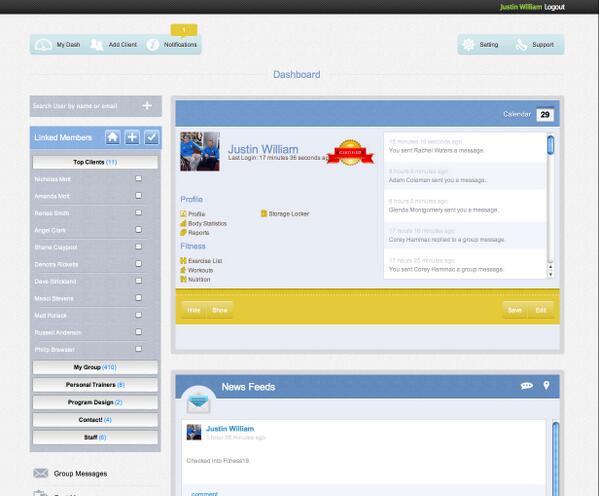Image resolution: width=599 pixels, height=496 pixels.
Task: Click the Support phone icon
Action: (521, 45)
